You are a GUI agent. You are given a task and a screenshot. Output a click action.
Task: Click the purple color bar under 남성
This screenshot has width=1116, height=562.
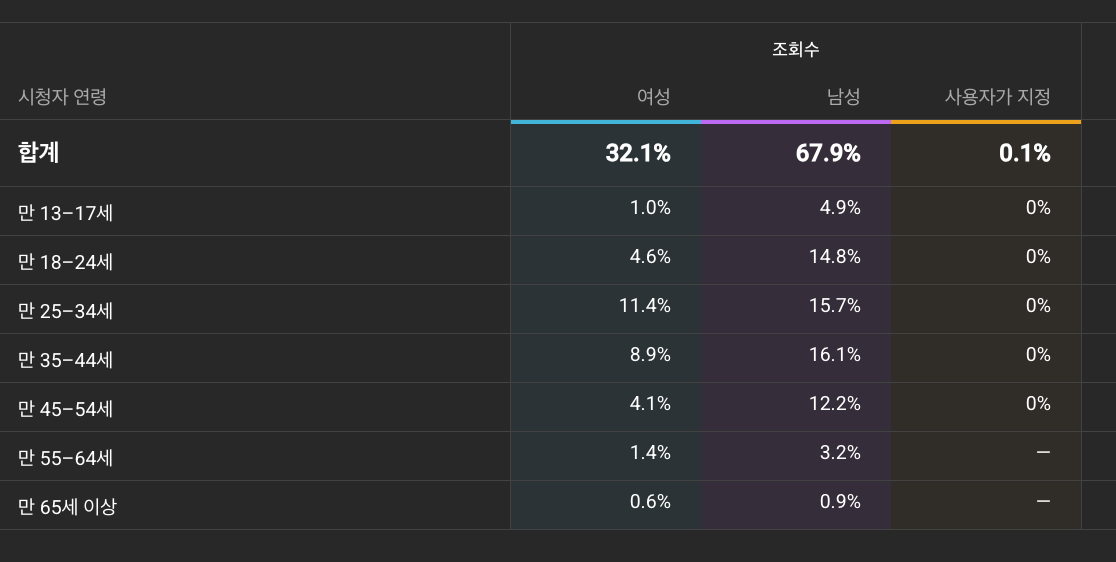796,122
